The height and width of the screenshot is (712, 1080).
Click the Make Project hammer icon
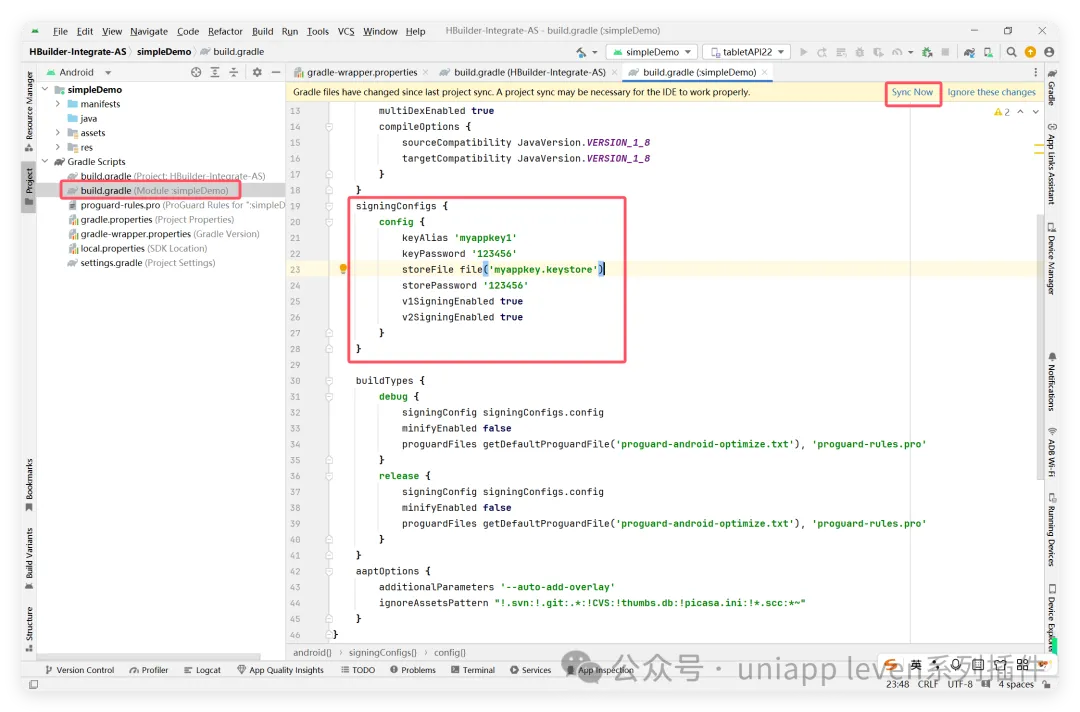tap(581, 52)
